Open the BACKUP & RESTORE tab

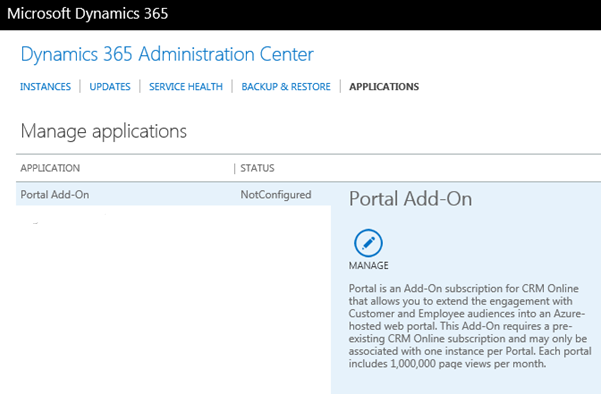286,87
